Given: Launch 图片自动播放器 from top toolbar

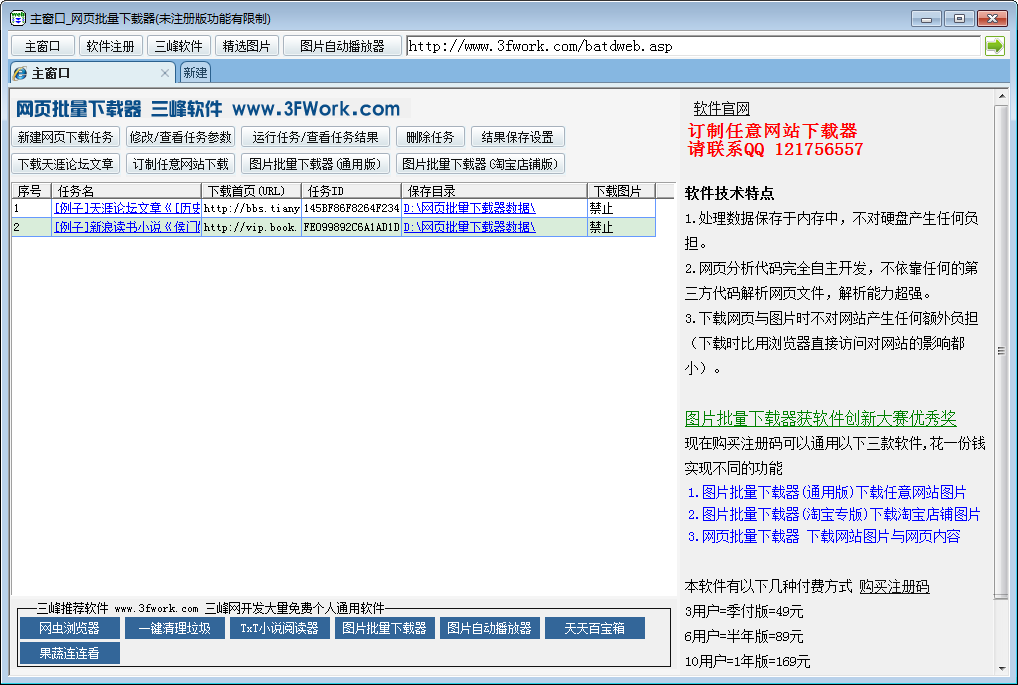Looking at the screenshot, I should tap(342, 46).
